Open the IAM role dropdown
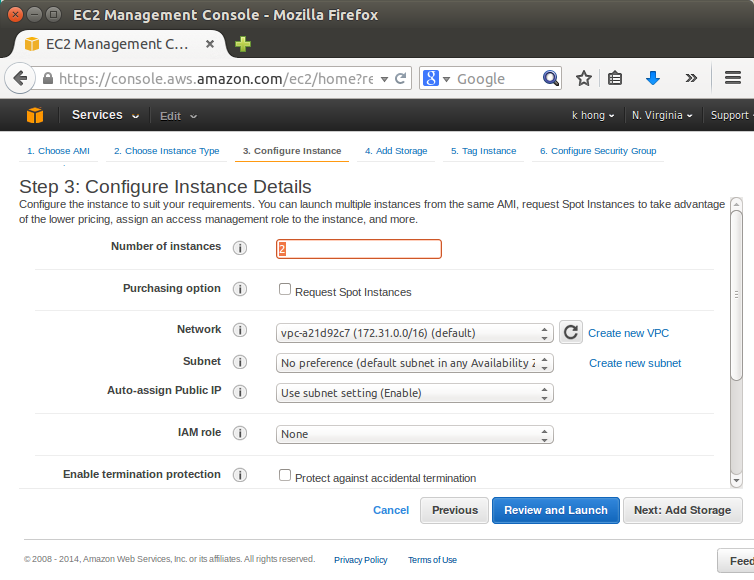 pyautogui.click(x=415, y=434)
